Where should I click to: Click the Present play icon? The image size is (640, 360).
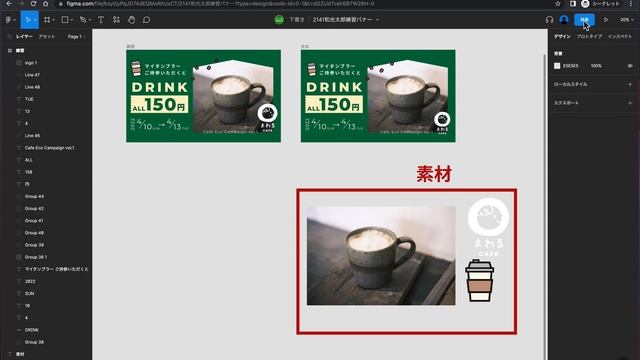[x=606, y=20]
